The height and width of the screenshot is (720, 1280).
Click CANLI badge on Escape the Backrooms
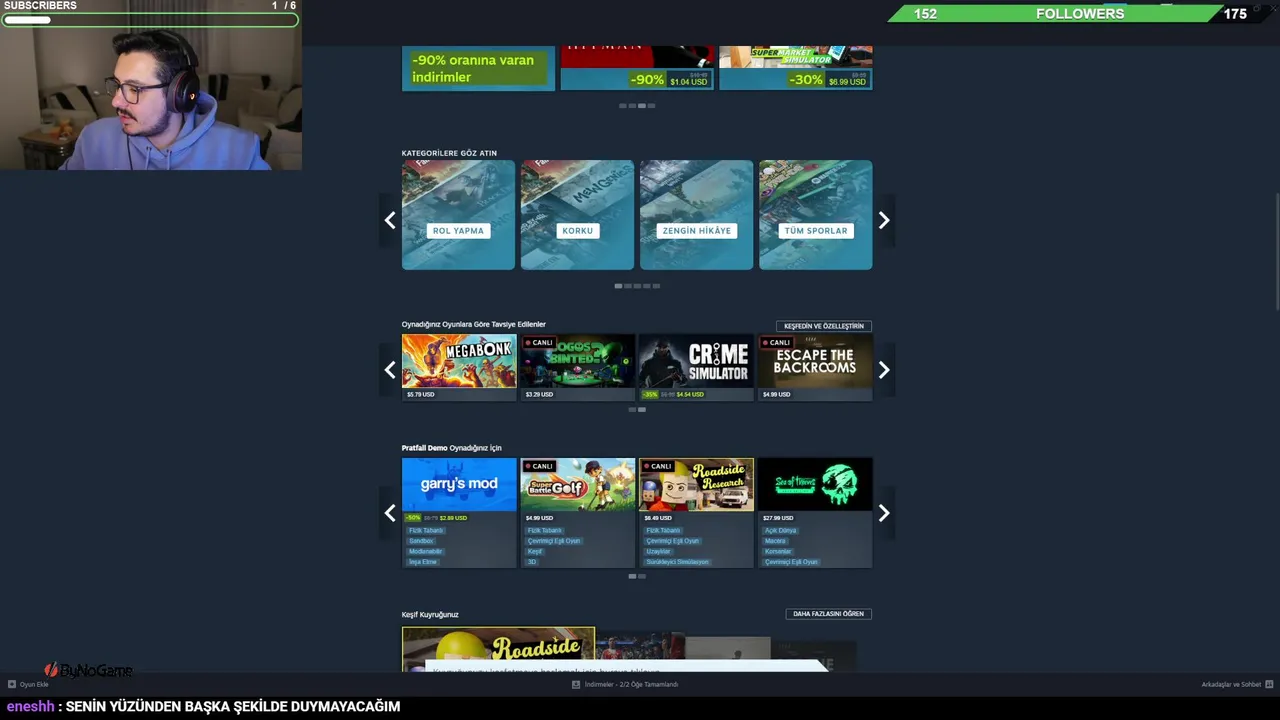[x=777, y=342]
